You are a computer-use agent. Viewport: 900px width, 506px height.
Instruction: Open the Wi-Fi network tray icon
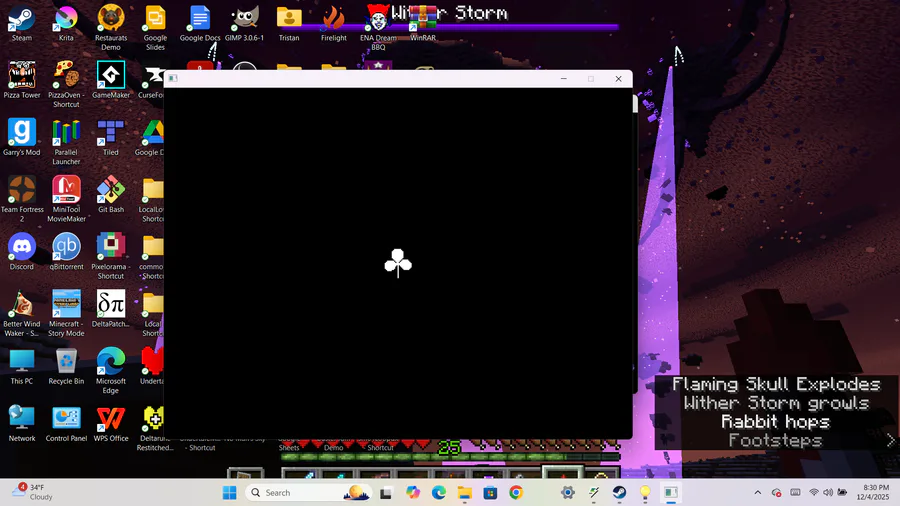click(x=814, y=492)
